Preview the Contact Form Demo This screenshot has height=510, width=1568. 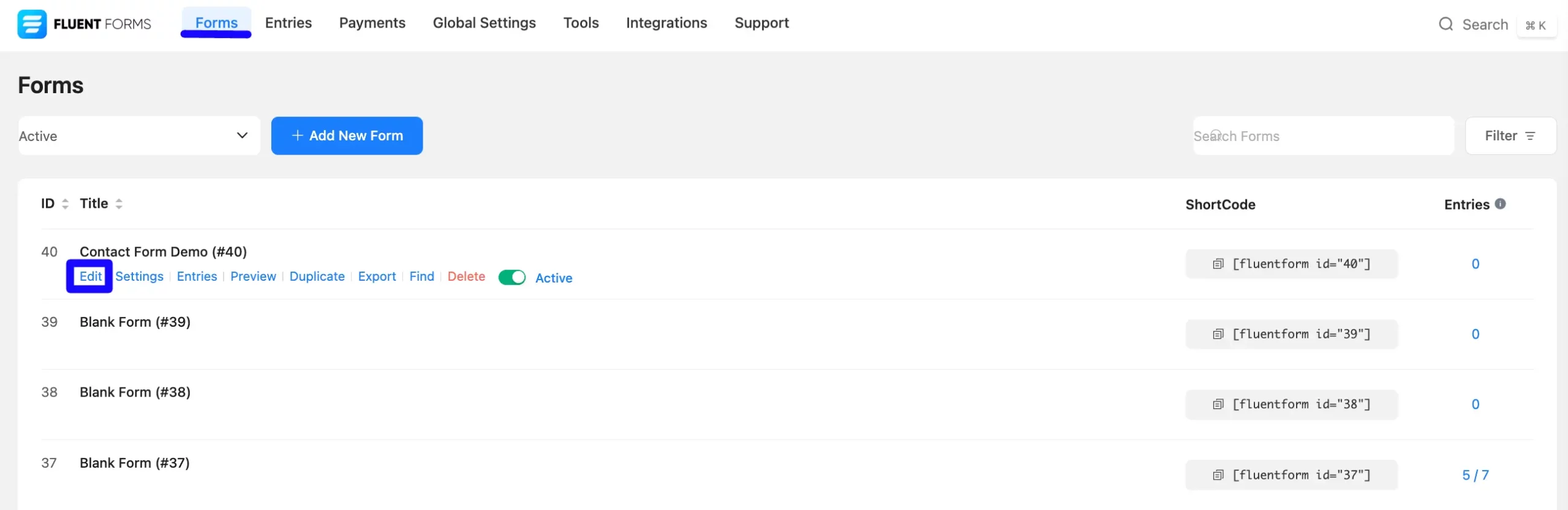coord(253,276)
